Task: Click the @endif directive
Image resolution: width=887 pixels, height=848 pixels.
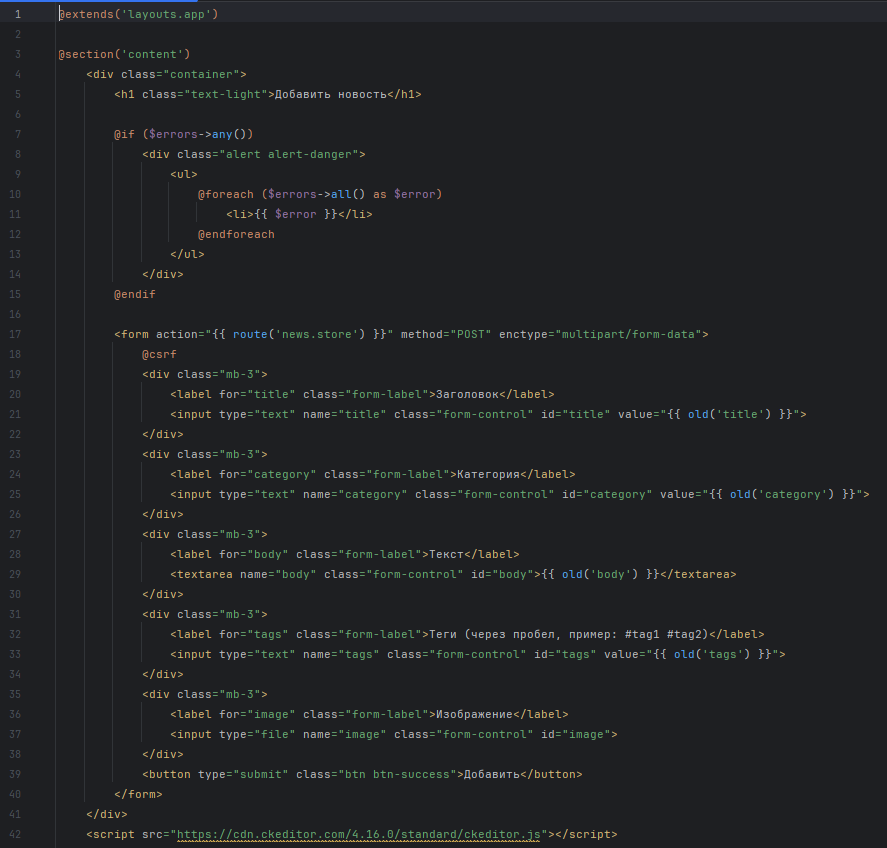Action: [135, 294]
